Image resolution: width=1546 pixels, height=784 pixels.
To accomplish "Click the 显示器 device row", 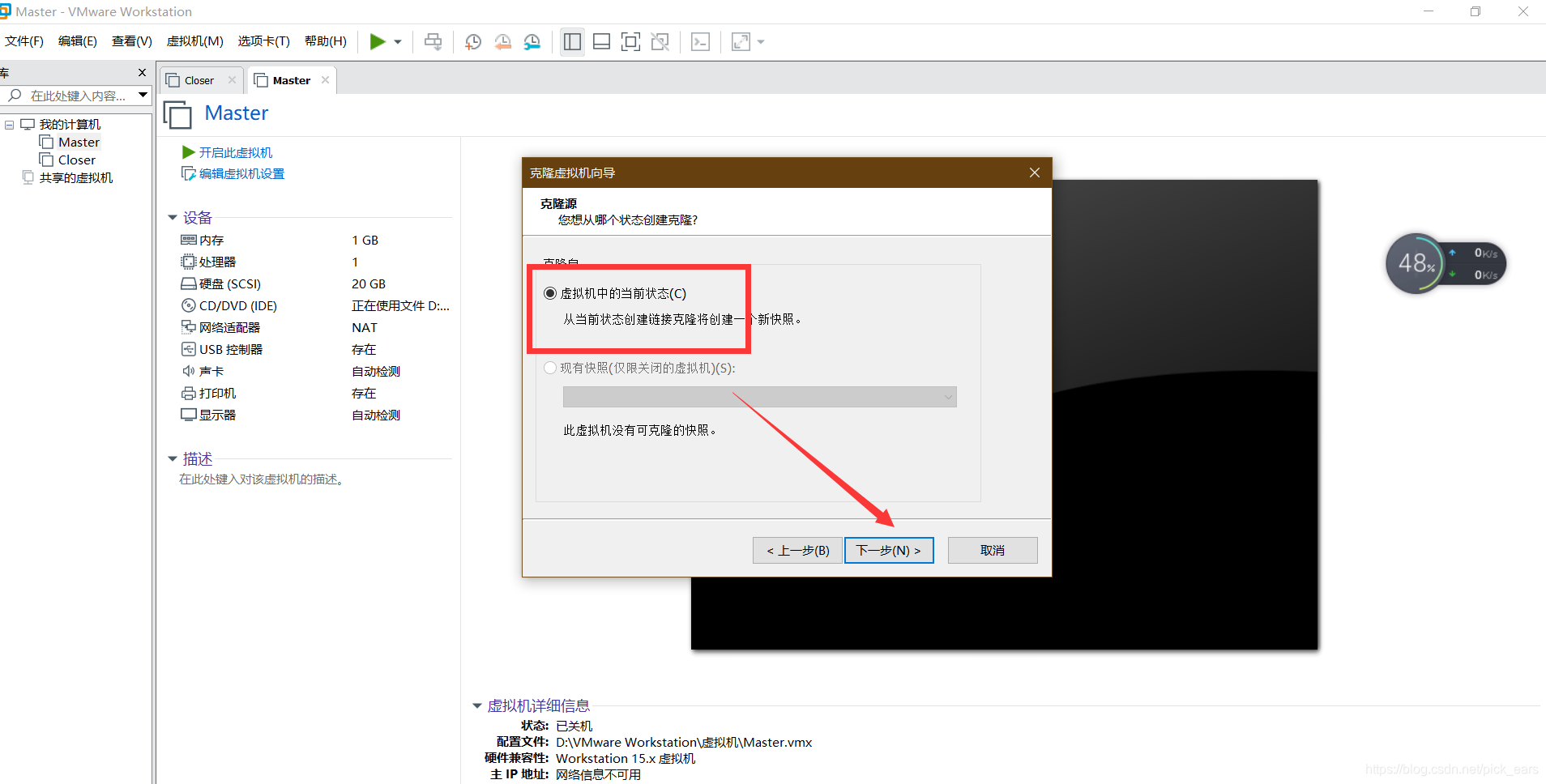I will click(x=314, y=415).
